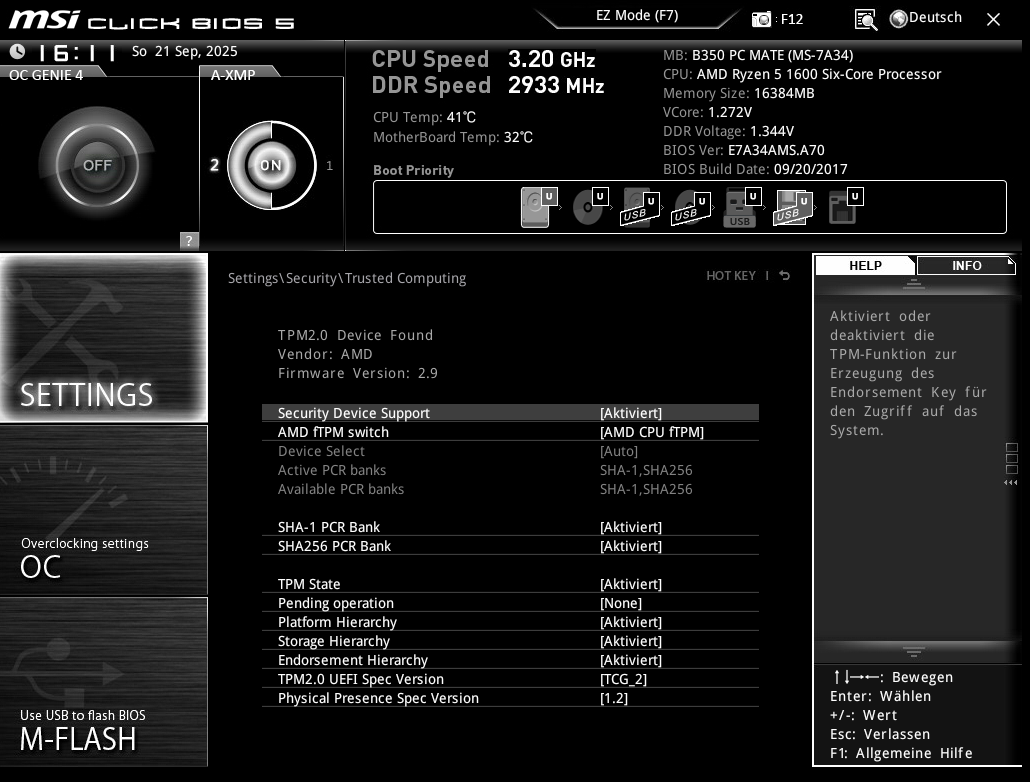Close the BIOS with the X icon
1030x782 pixels.
993,19
